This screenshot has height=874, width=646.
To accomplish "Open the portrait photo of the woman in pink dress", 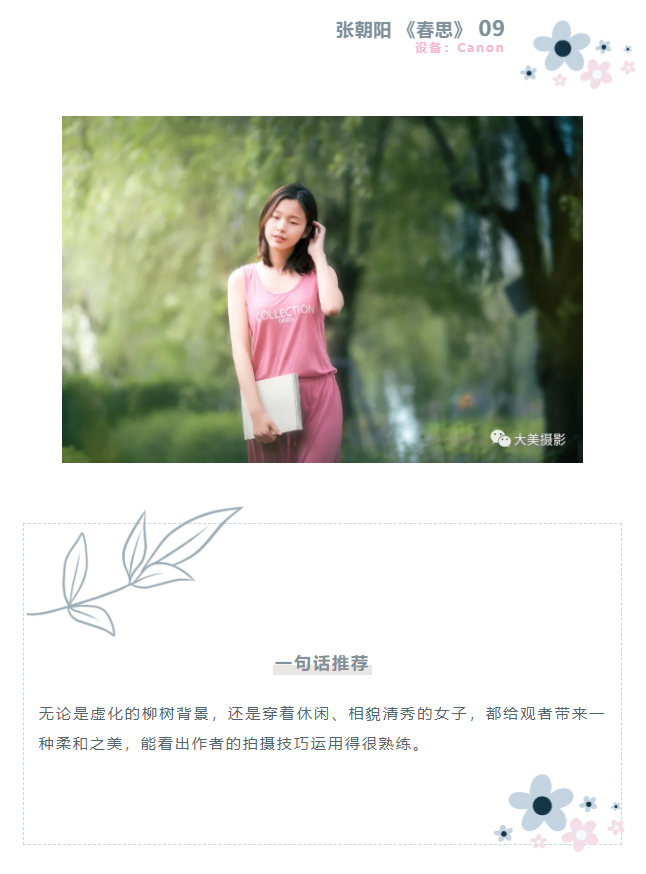I will click(322, 289).
